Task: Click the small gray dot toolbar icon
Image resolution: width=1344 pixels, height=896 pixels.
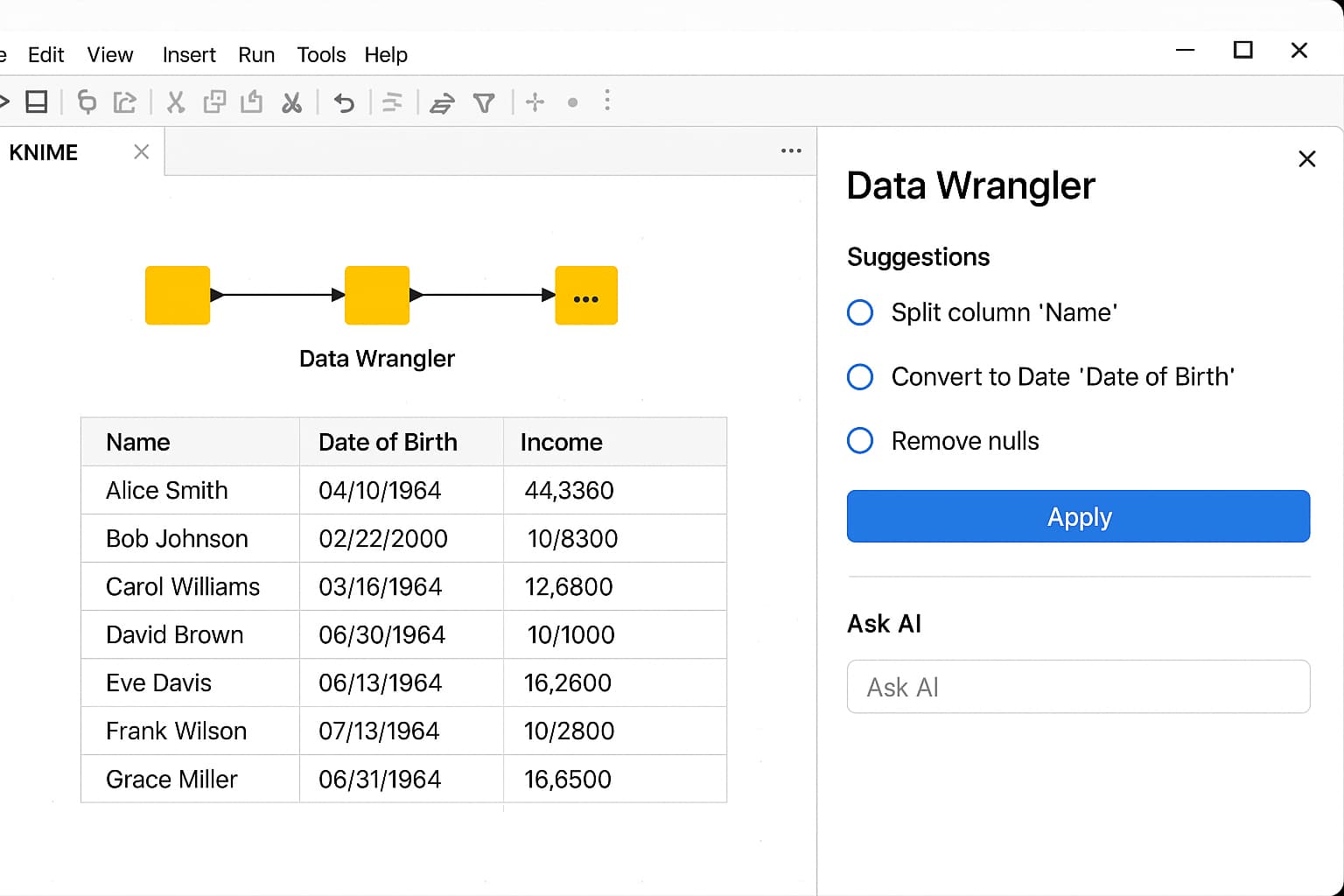Action: pos(572,102)
